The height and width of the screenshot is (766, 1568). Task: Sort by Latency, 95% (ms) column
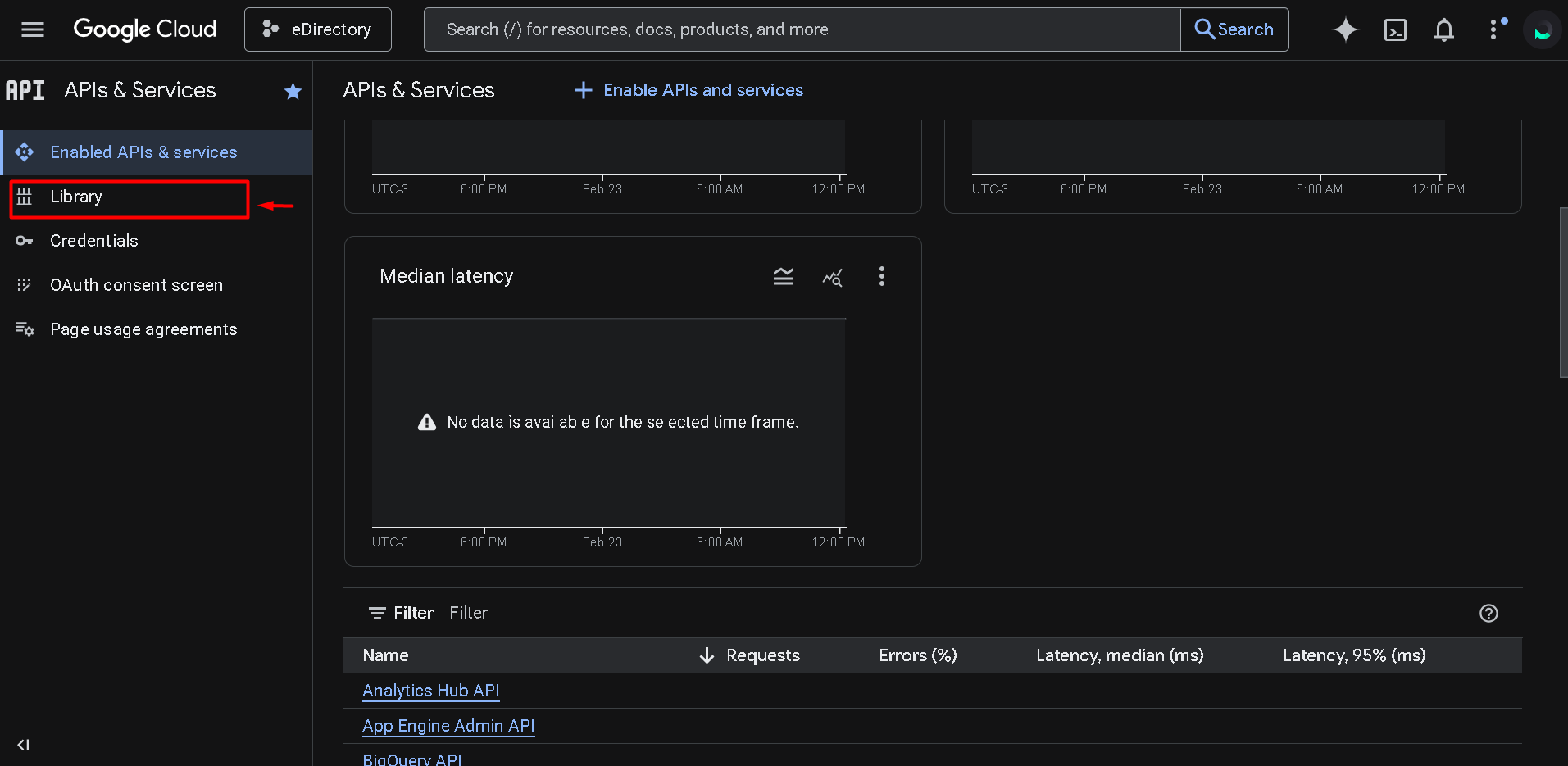tap(1354, 655)
